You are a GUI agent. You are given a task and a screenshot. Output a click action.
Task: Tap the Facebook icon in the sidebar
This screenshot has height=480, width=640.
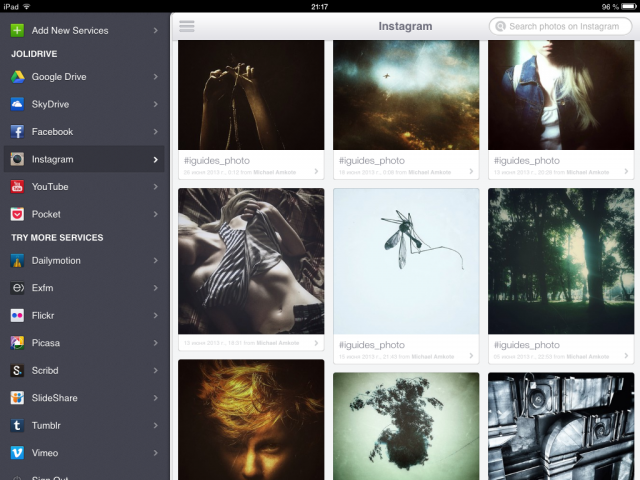coord(17,131)
